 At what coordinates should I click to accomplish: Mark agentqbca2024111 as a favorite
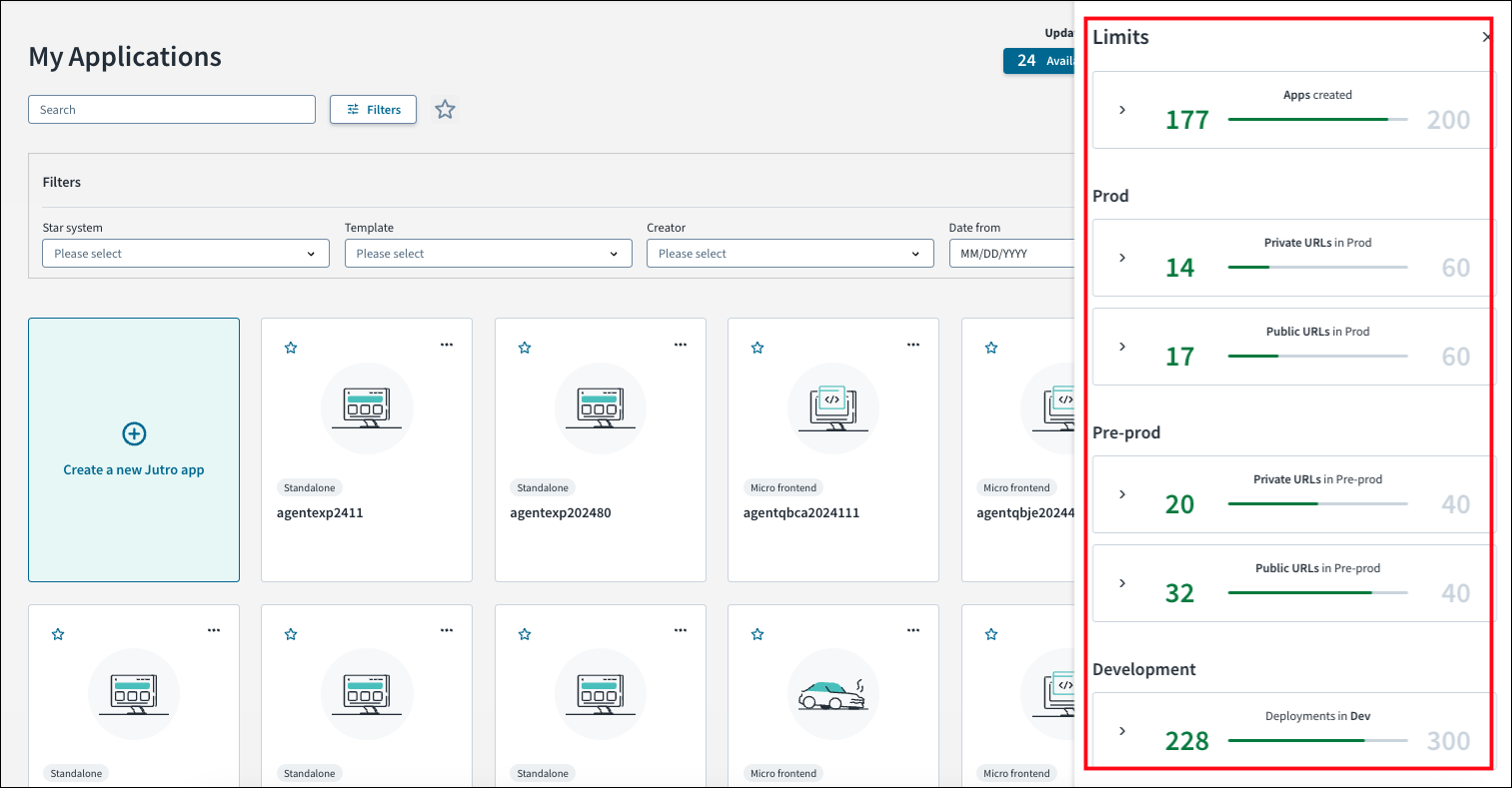tap(757, 348)
